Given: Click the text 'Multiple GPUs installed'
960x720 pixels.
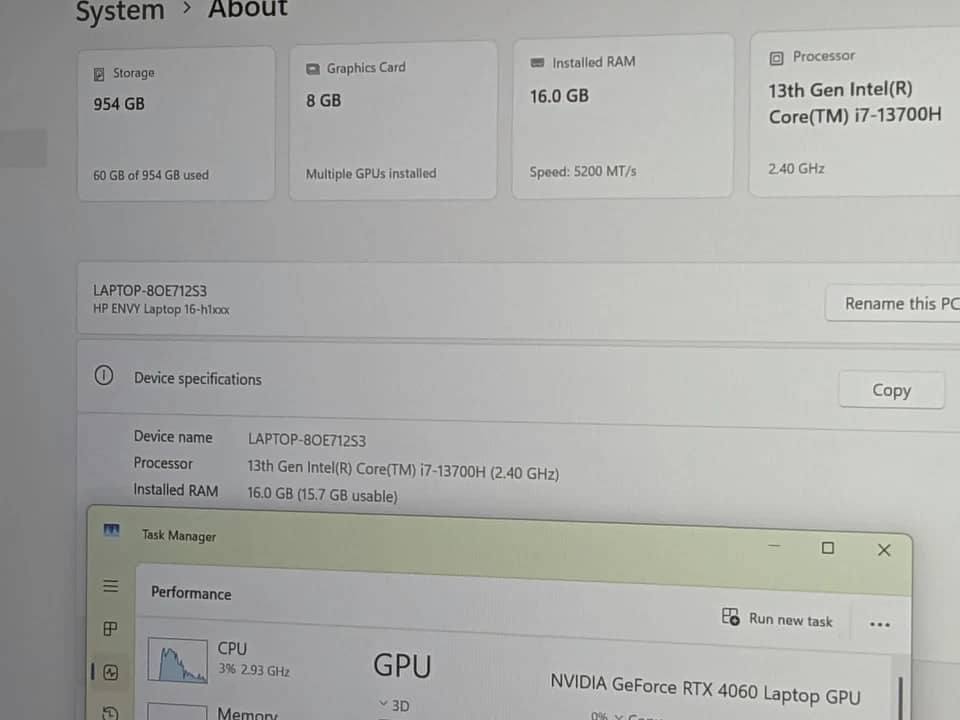Looking at the screenshot, I should tap(371, 174).
